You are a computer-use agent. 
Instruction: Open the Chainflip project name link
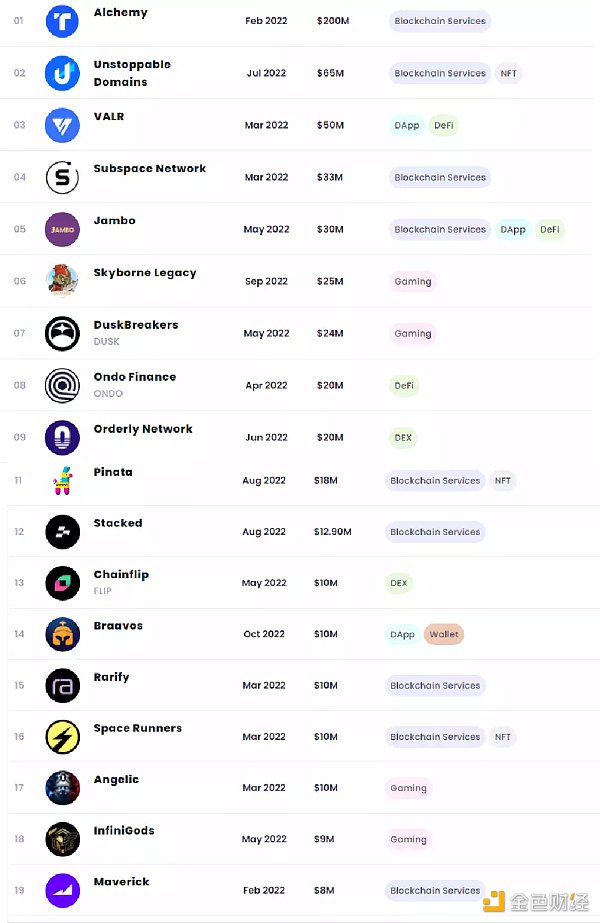click(121, 575)
